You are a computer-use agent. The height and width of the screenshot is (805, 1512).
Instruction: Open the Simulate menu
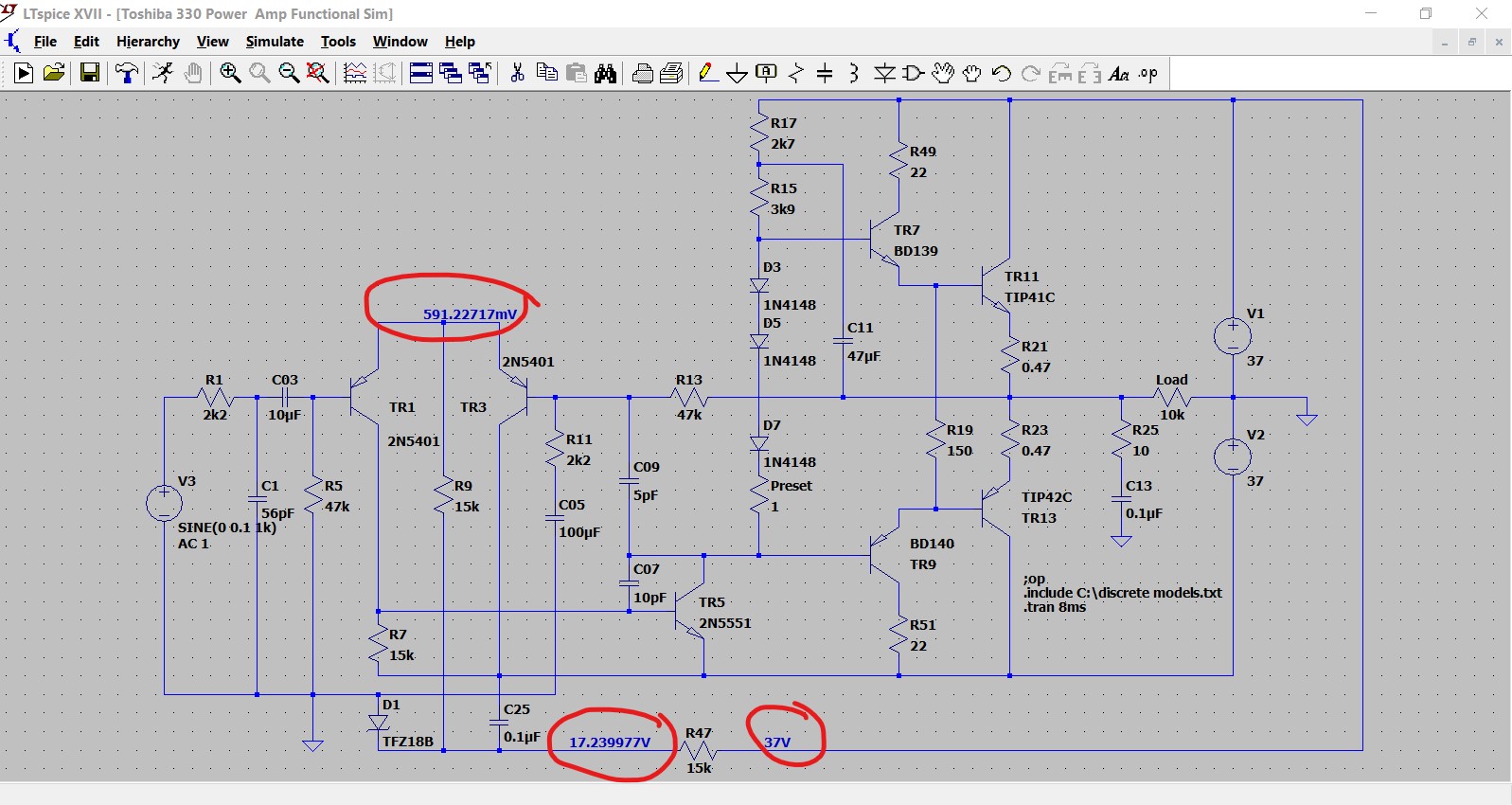(275, 42)
